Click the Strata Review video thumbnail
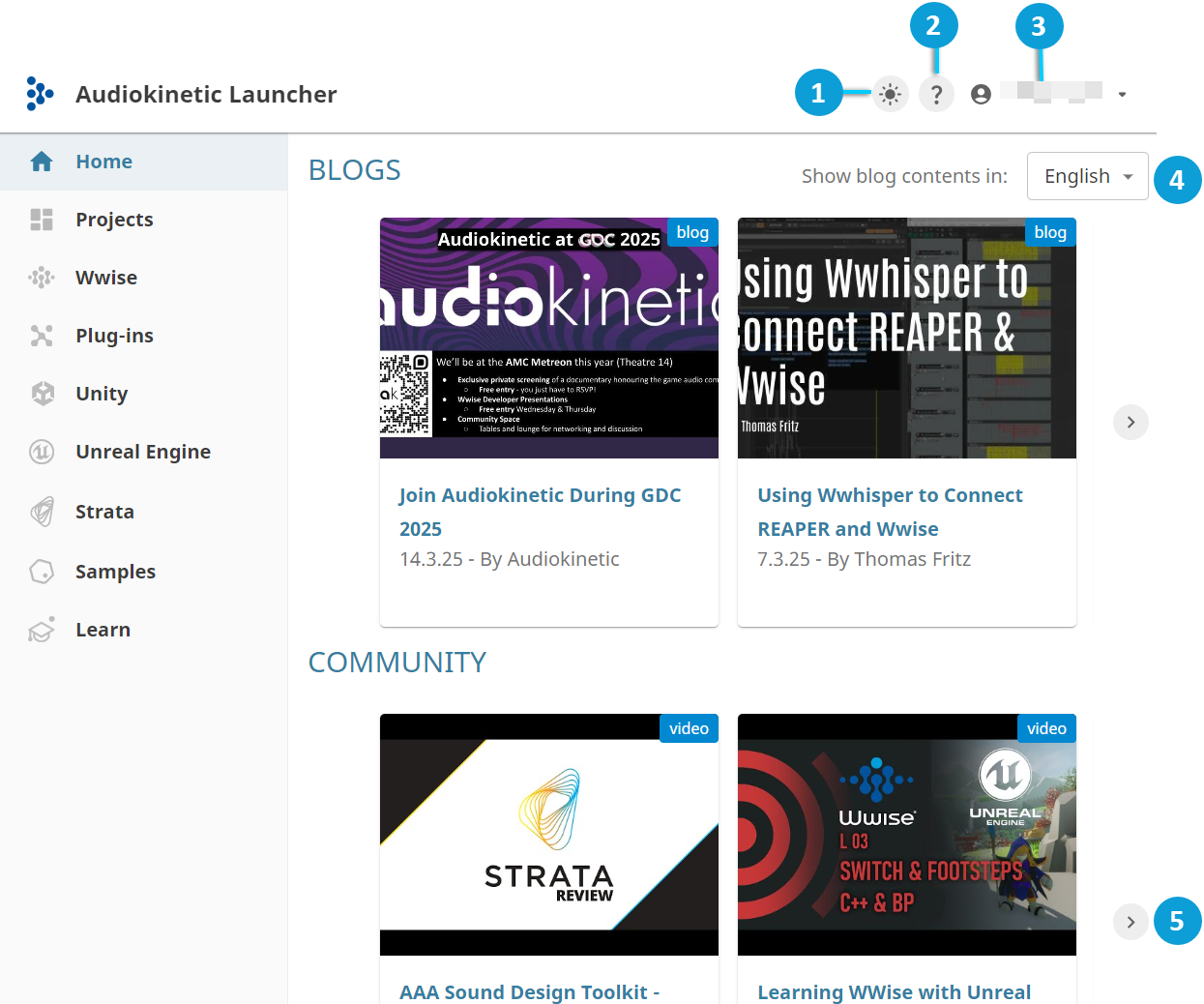 coord(548,834)
